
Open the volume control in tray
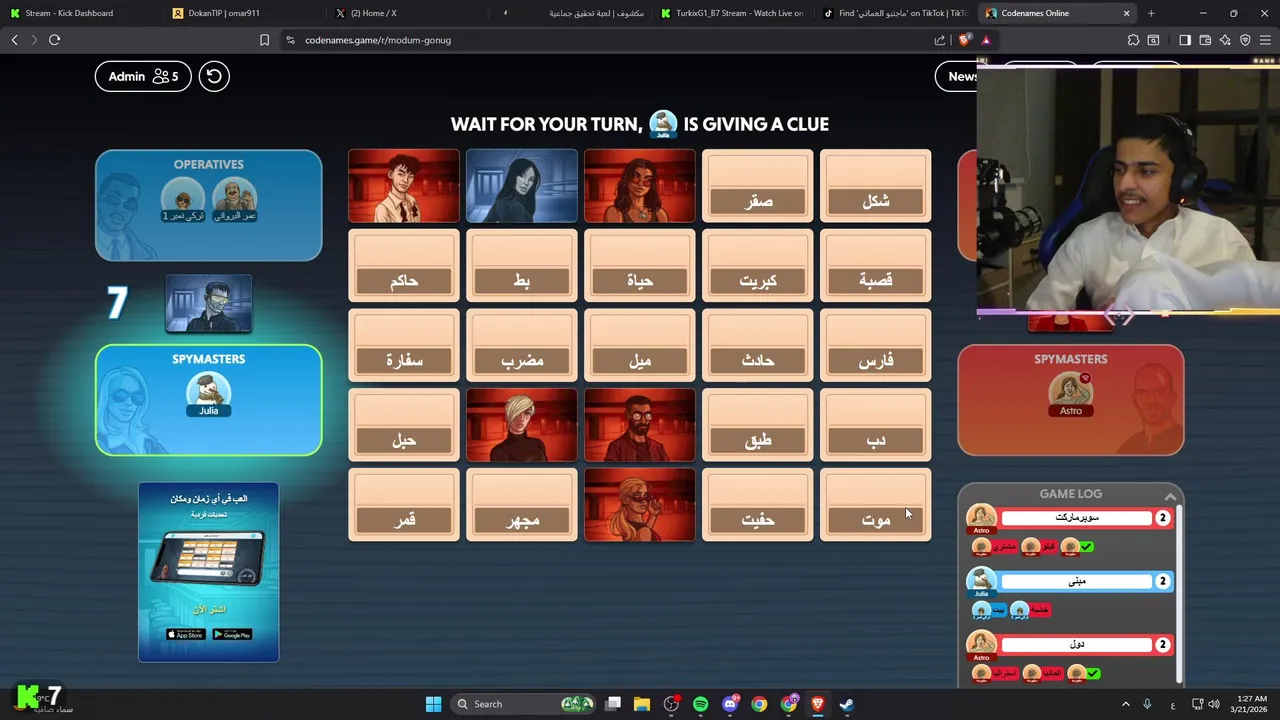(x=1214, y=704)
